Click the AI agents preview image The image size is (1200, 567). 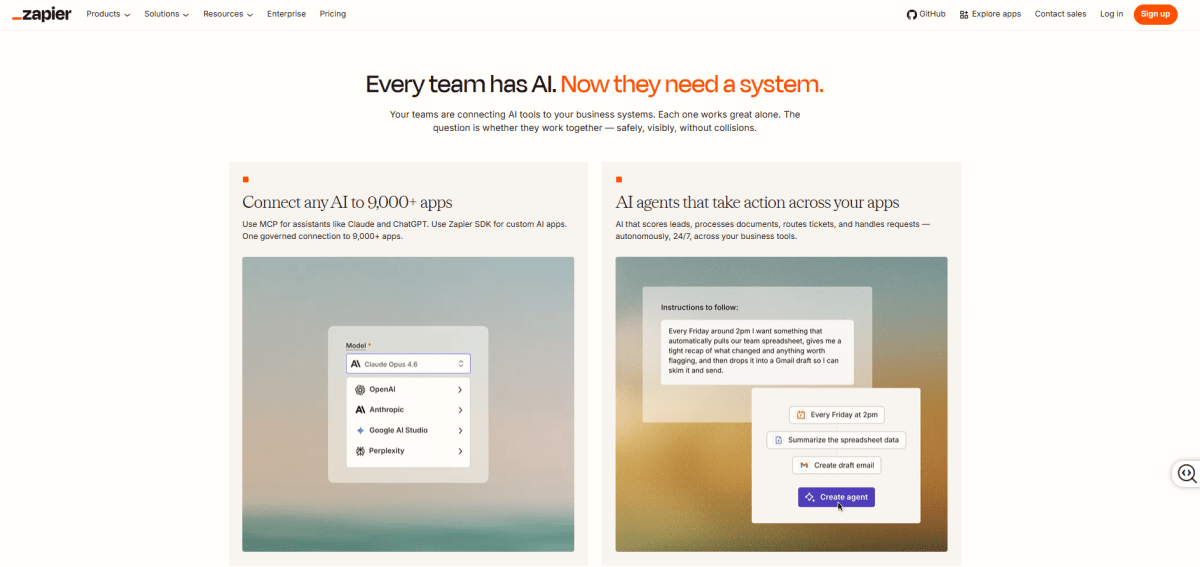click(x=781, y=404)
